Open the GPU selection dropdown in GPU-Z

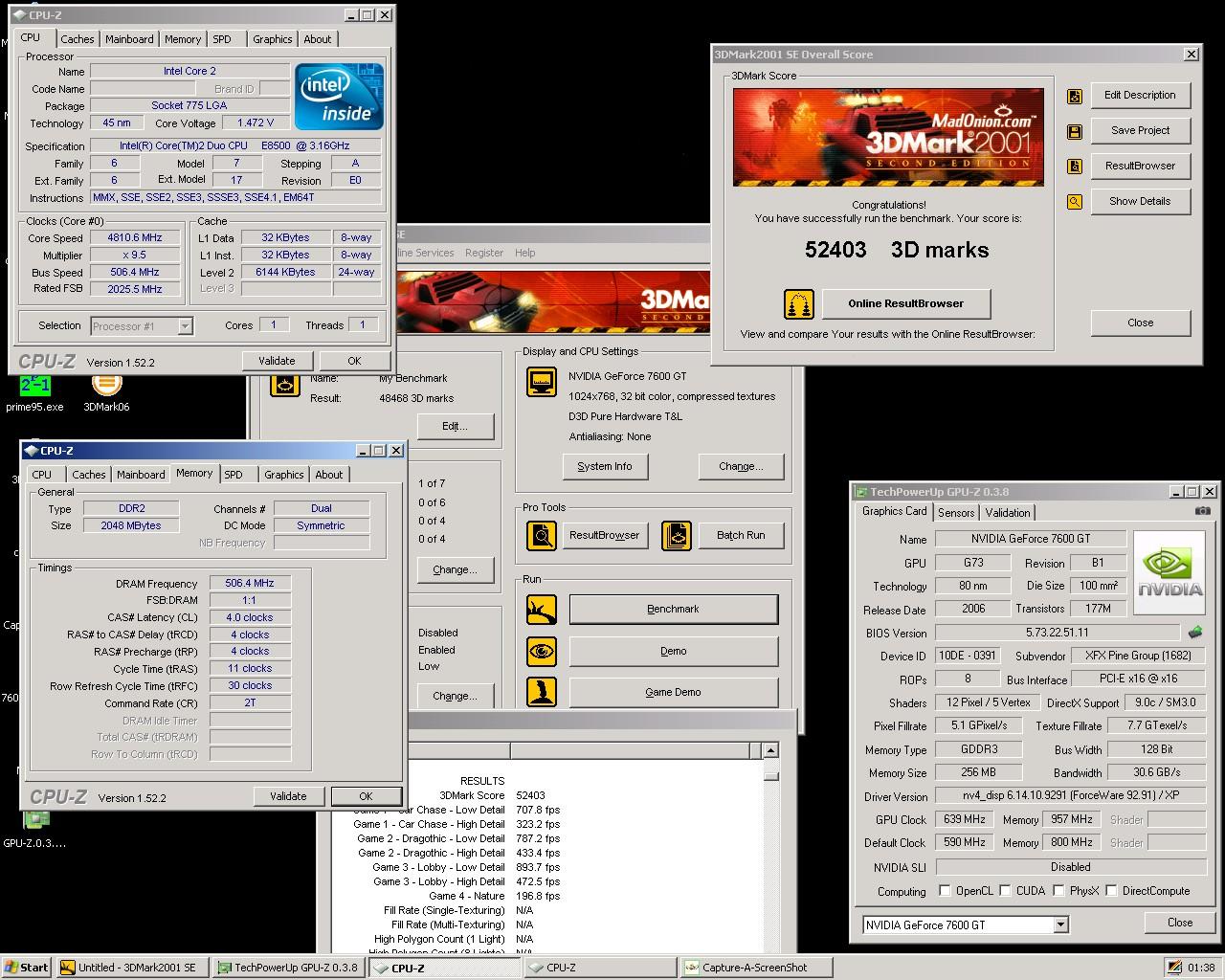coord(1060,925)
